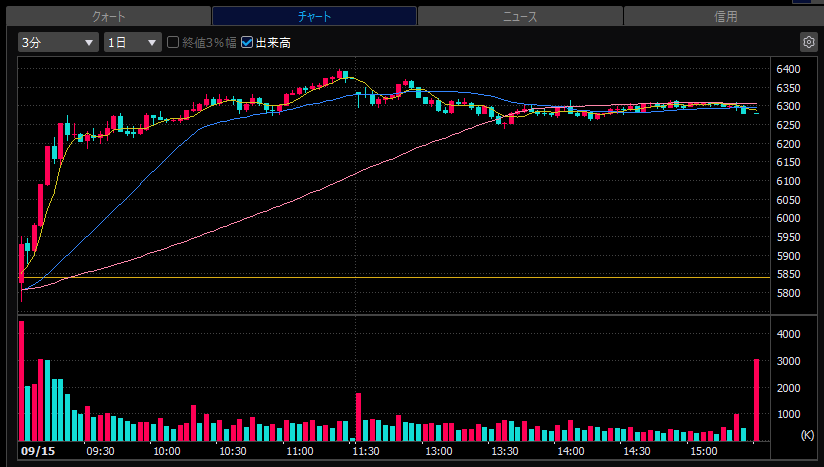Click the 11:30 time axis label
Image resolution: width=824 pixels, height=467 pixels.
tap(366, 451)
